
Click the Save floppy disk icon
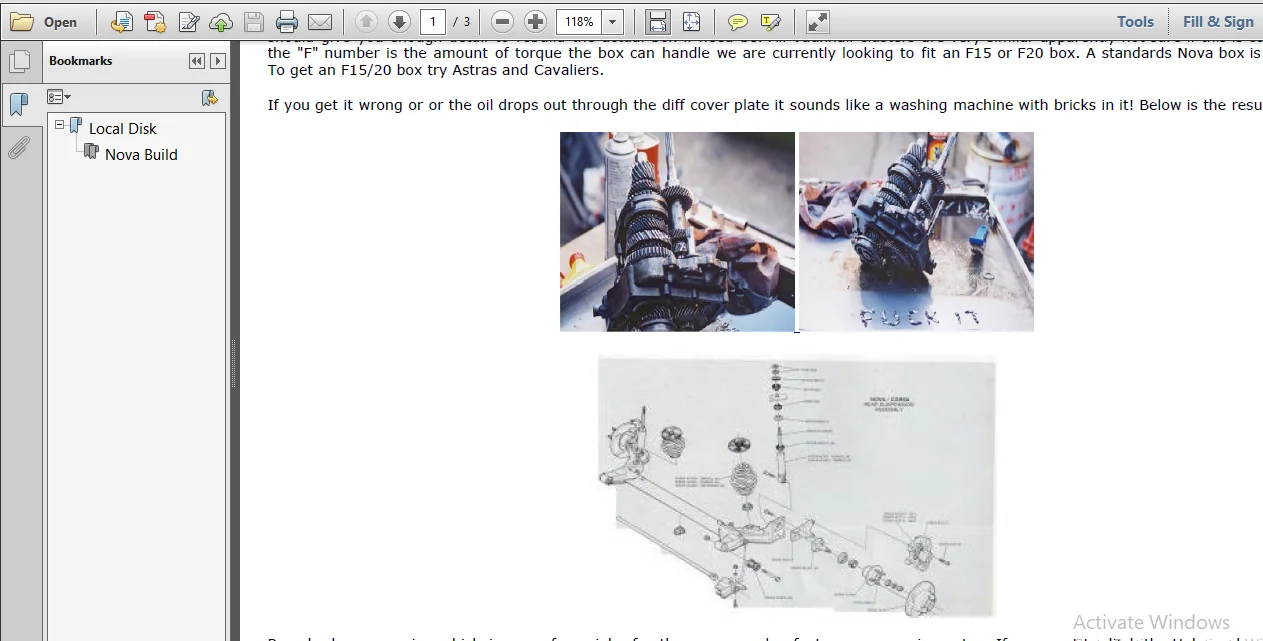coord(254,21)
